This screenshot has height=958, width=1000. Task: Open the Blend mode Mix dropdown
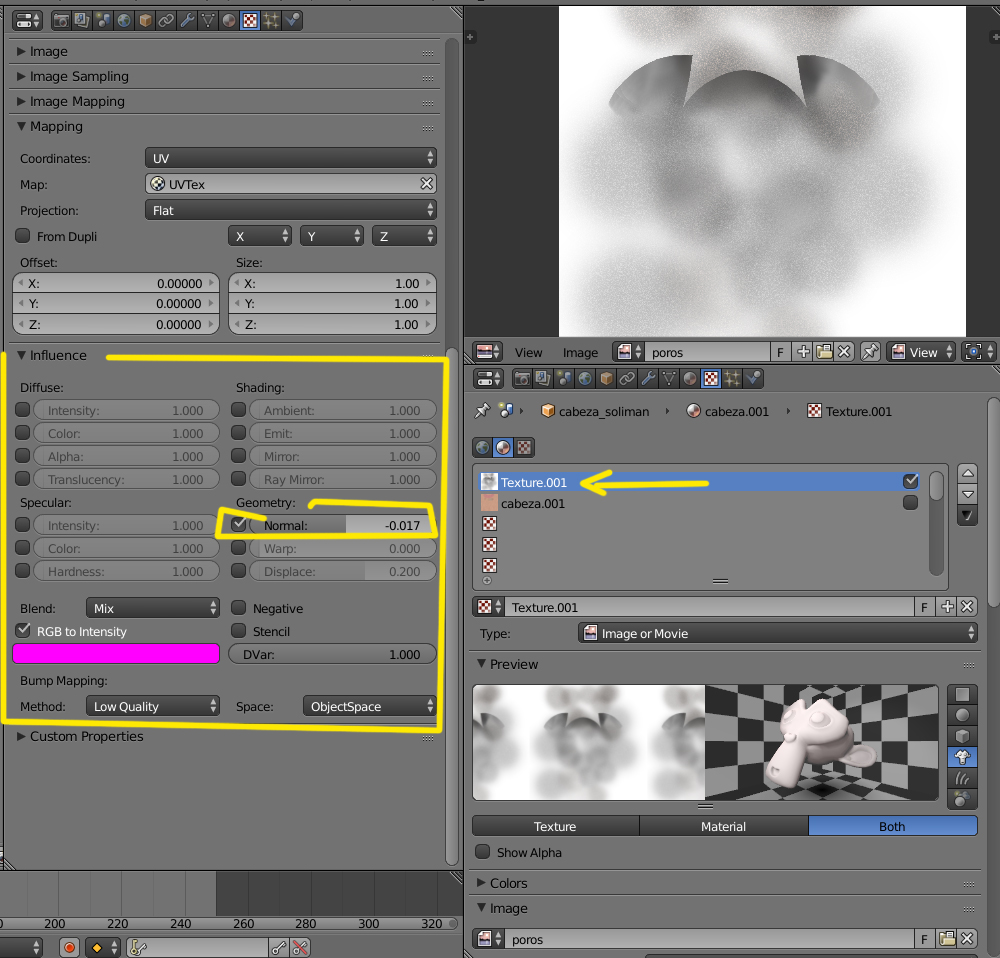click(153, 608)
